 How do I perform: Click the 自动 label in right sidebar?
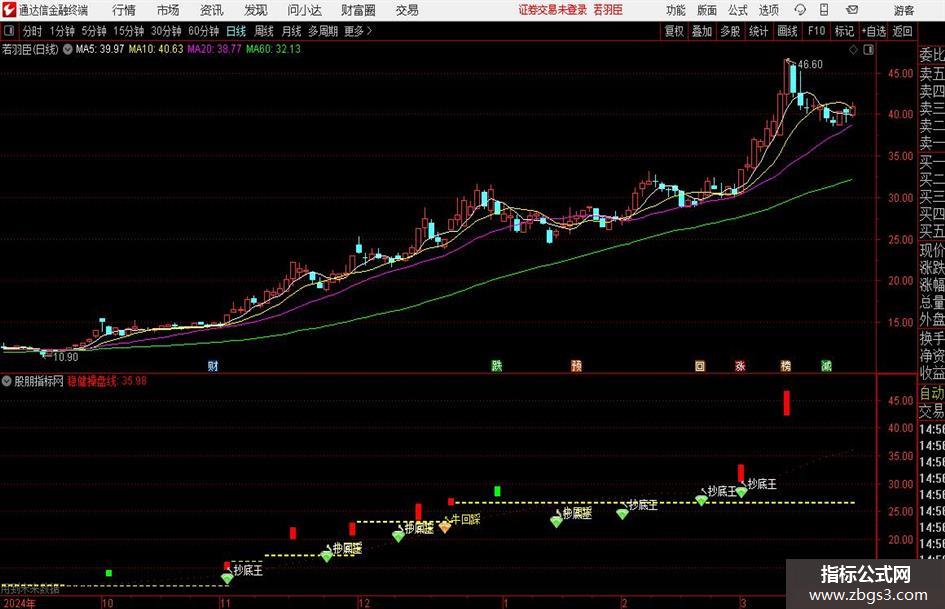click(932, 393)
